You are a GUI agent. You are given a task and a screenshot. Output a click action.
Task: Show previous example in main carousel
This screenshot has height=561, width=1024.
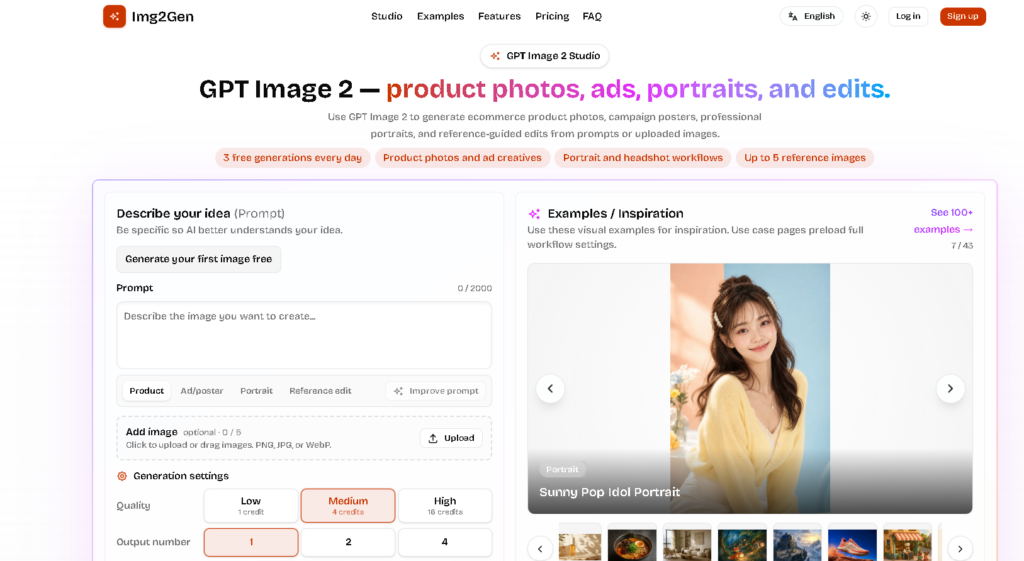point(551,389)
